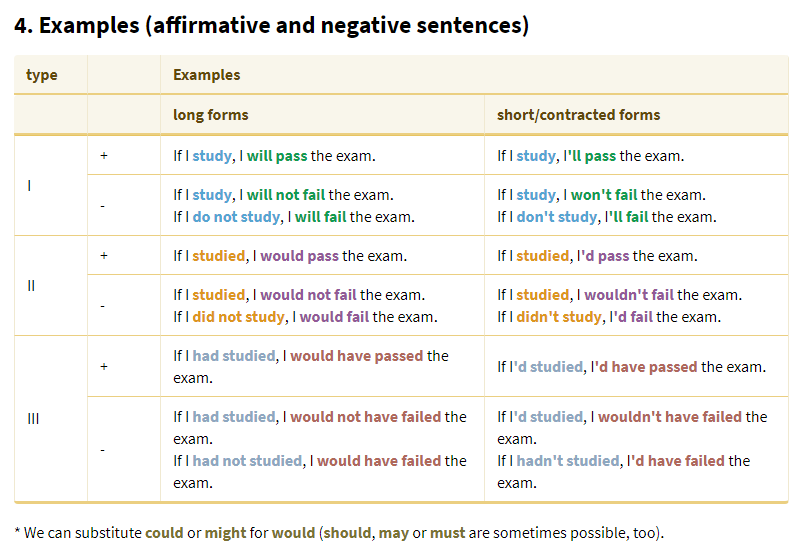Click the type "I" row label
Screen dimensions: 798x554
(30, 185)
